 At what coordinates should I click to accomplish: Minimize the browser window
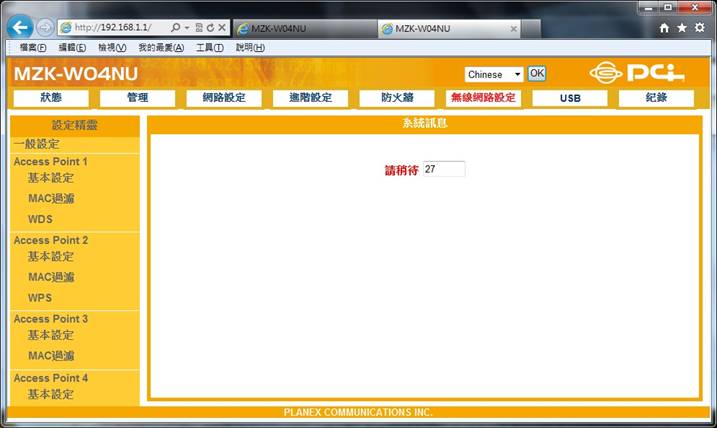coord(648,8)
